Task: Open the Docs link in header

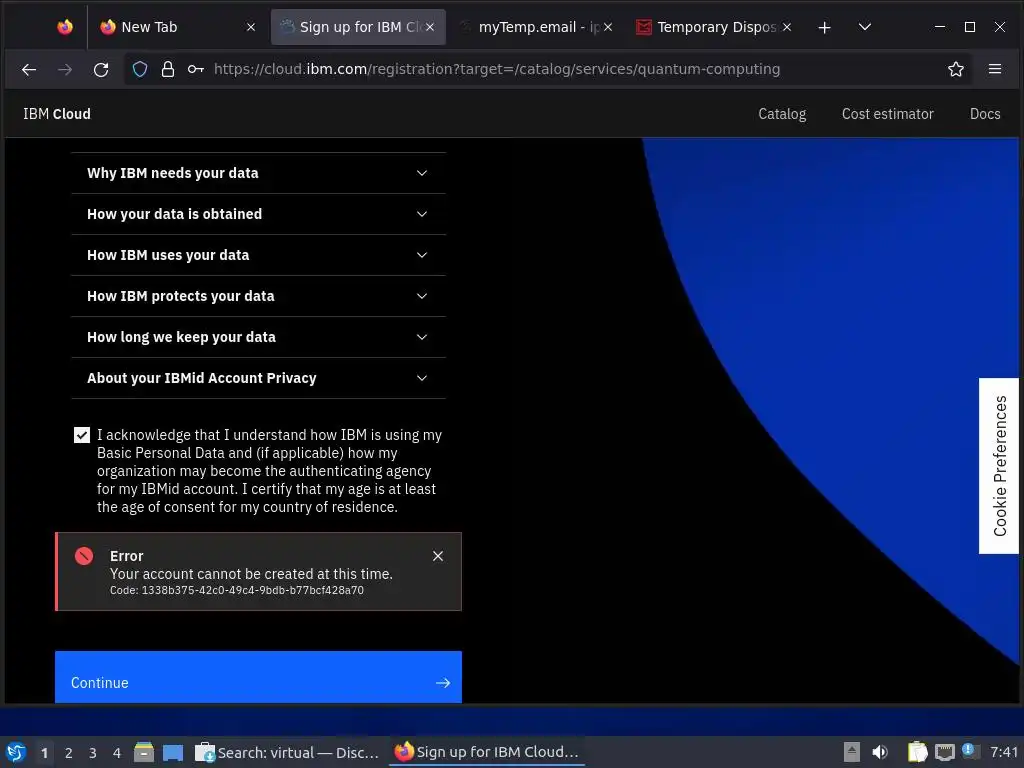Action: (x=985, y=114)
